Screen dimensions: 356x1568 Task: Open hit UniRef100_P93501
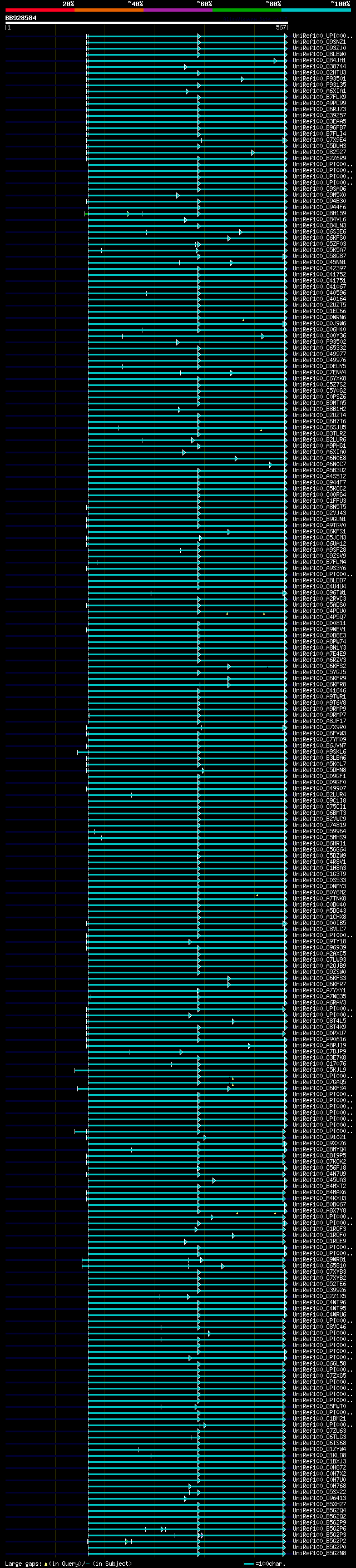[x=319, y=78]
